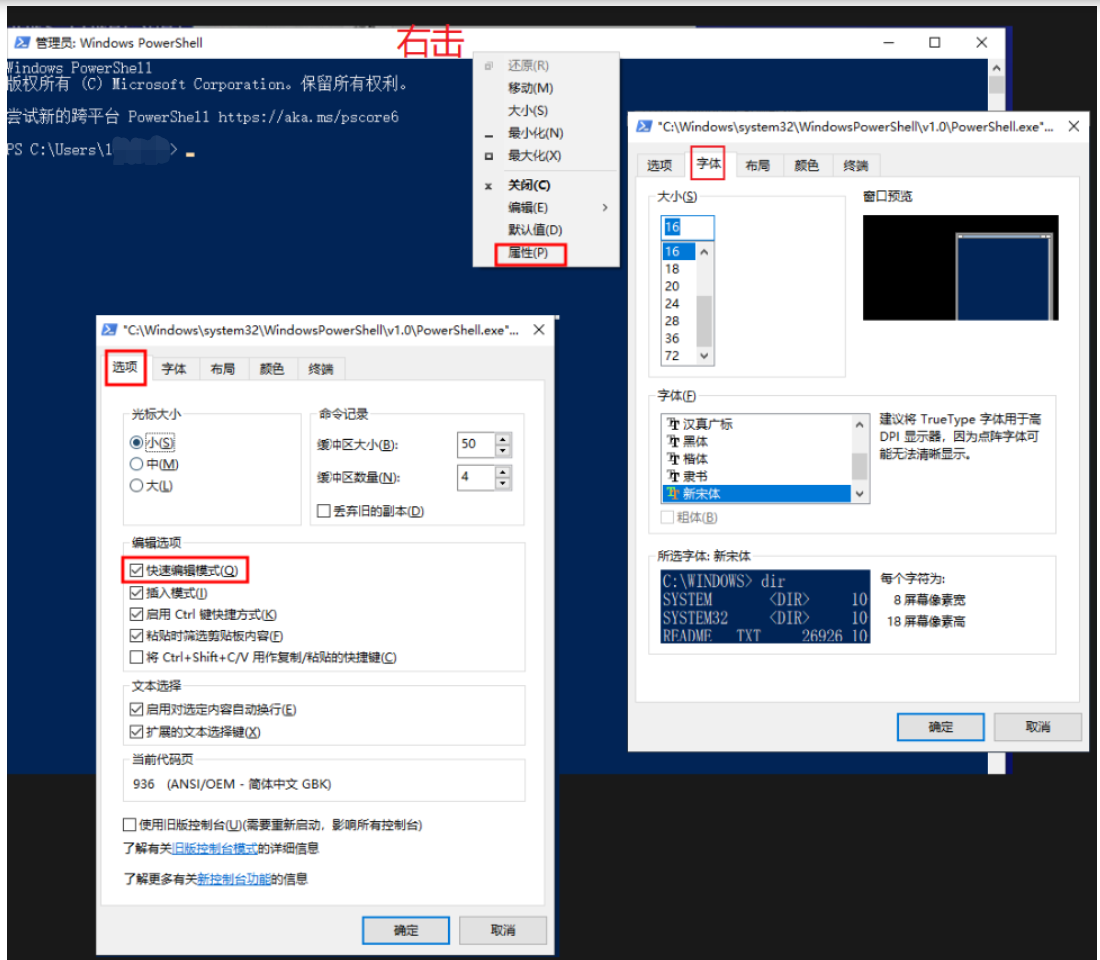
Task: Close the Font properties dialog with X
Action: (1073, 126)
